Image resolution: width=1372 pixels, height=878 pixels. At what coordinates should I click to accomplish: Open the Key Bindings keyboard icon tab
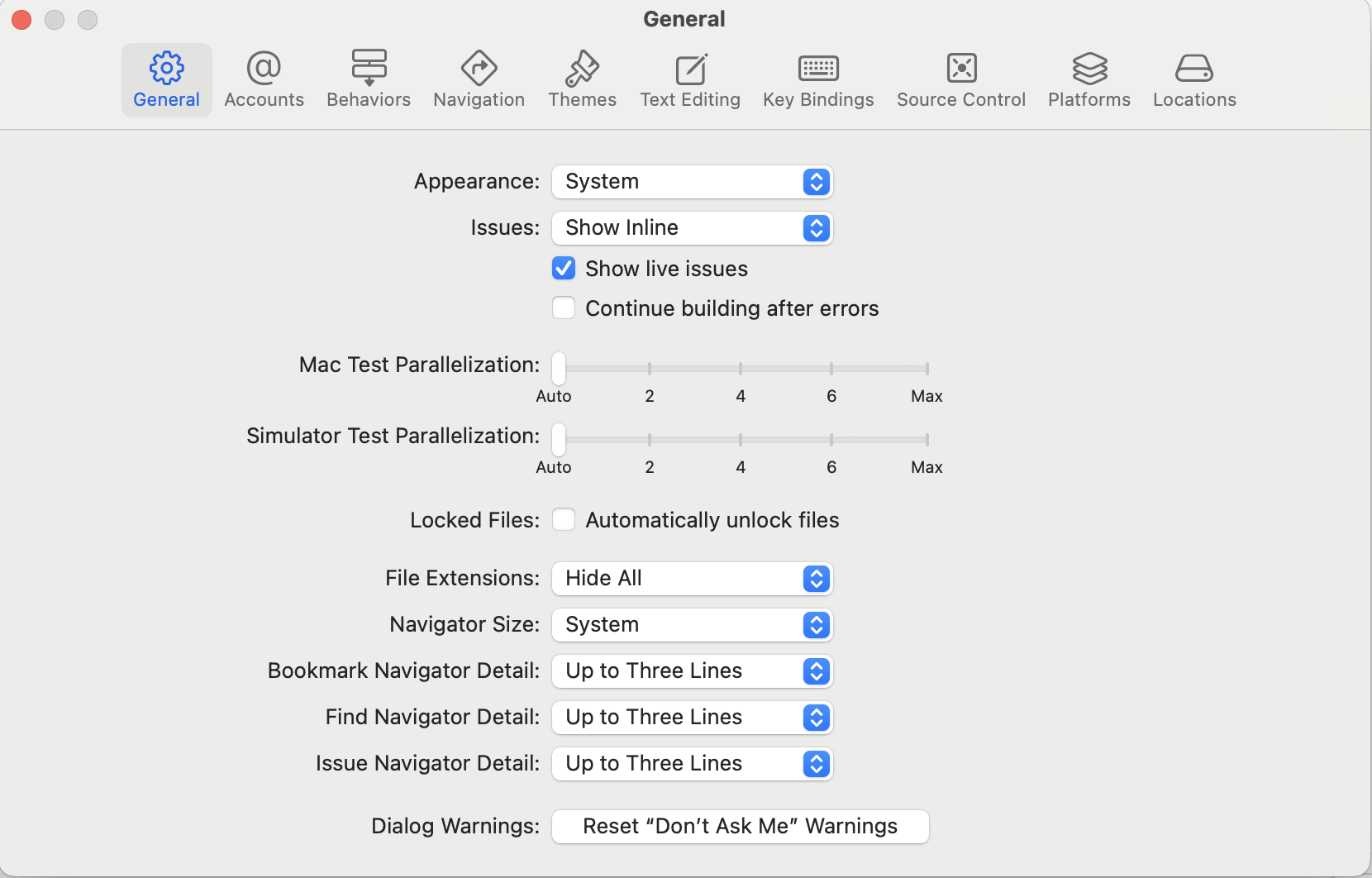coord(818,80)
